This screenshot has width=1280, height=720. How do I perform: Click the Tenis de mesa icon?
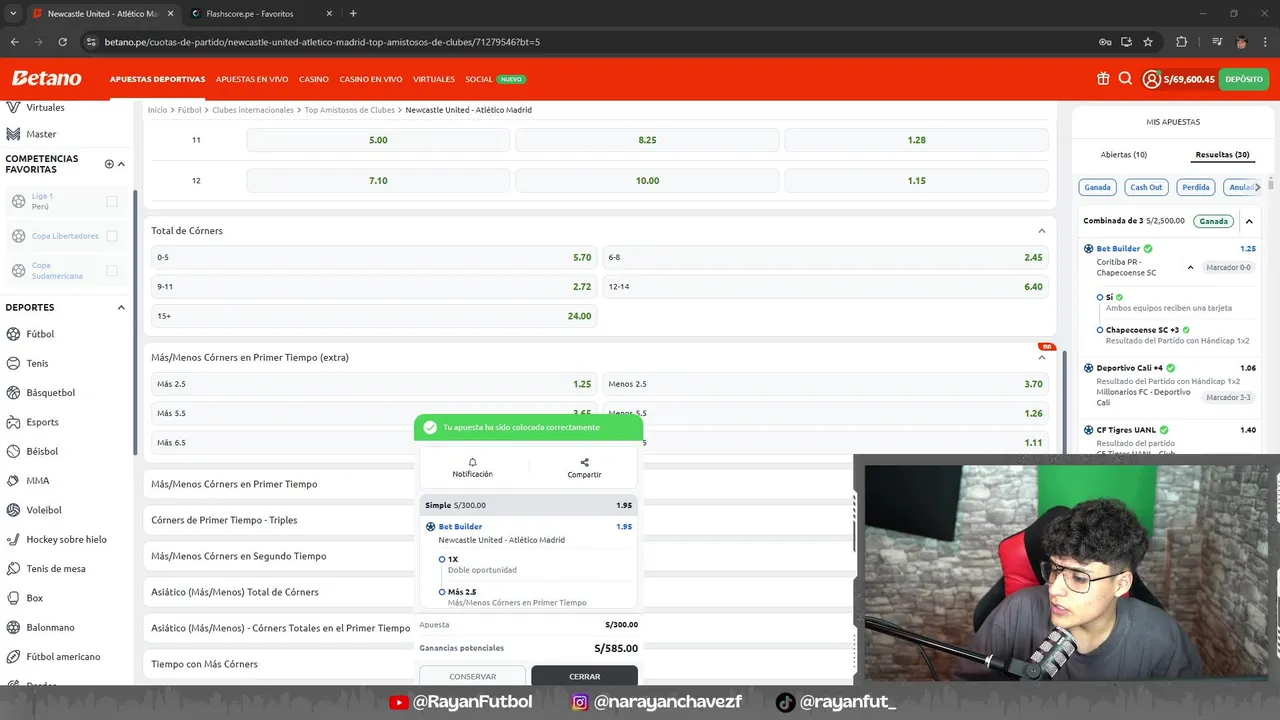pyautogui.click(x=14, y=568)
